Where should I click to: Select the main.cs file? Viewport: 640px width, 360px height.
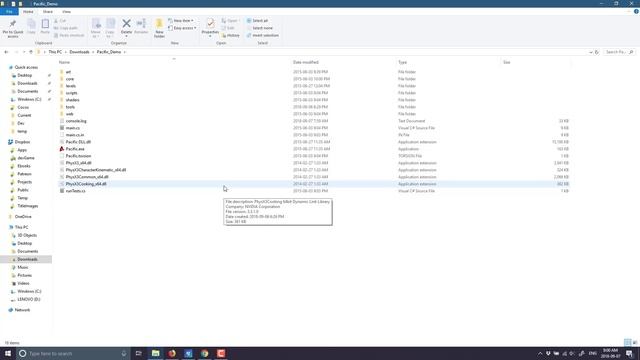point(73,128)
